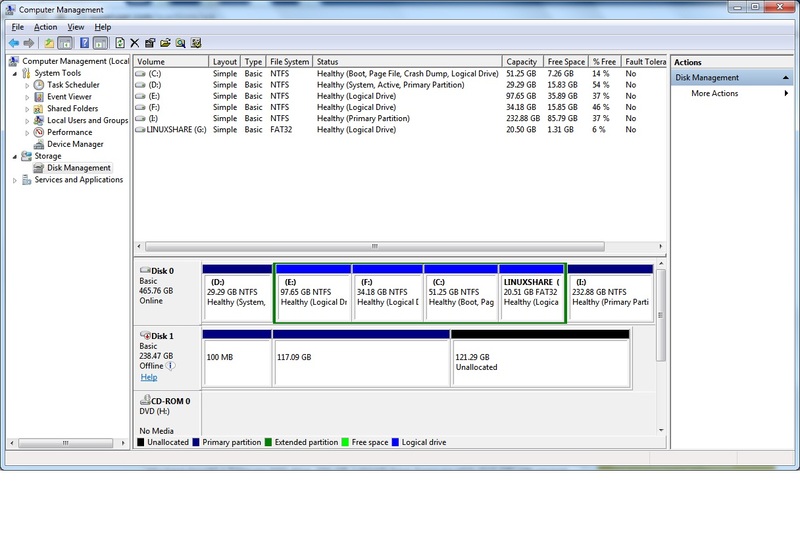The width and height of the screenshot is (800, 543).
Task: Open the View menu
Action: coord(76,27)
